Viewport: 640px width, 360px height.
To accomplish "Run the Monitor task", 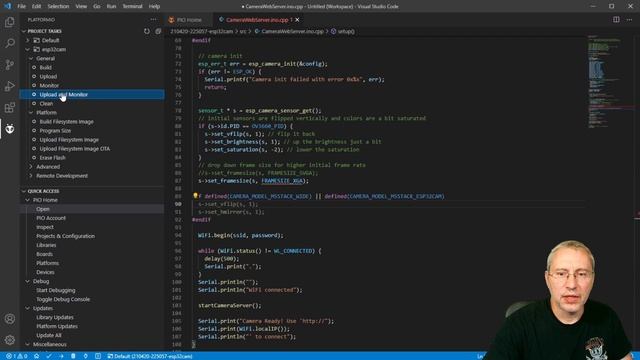I will coord(49,85).
